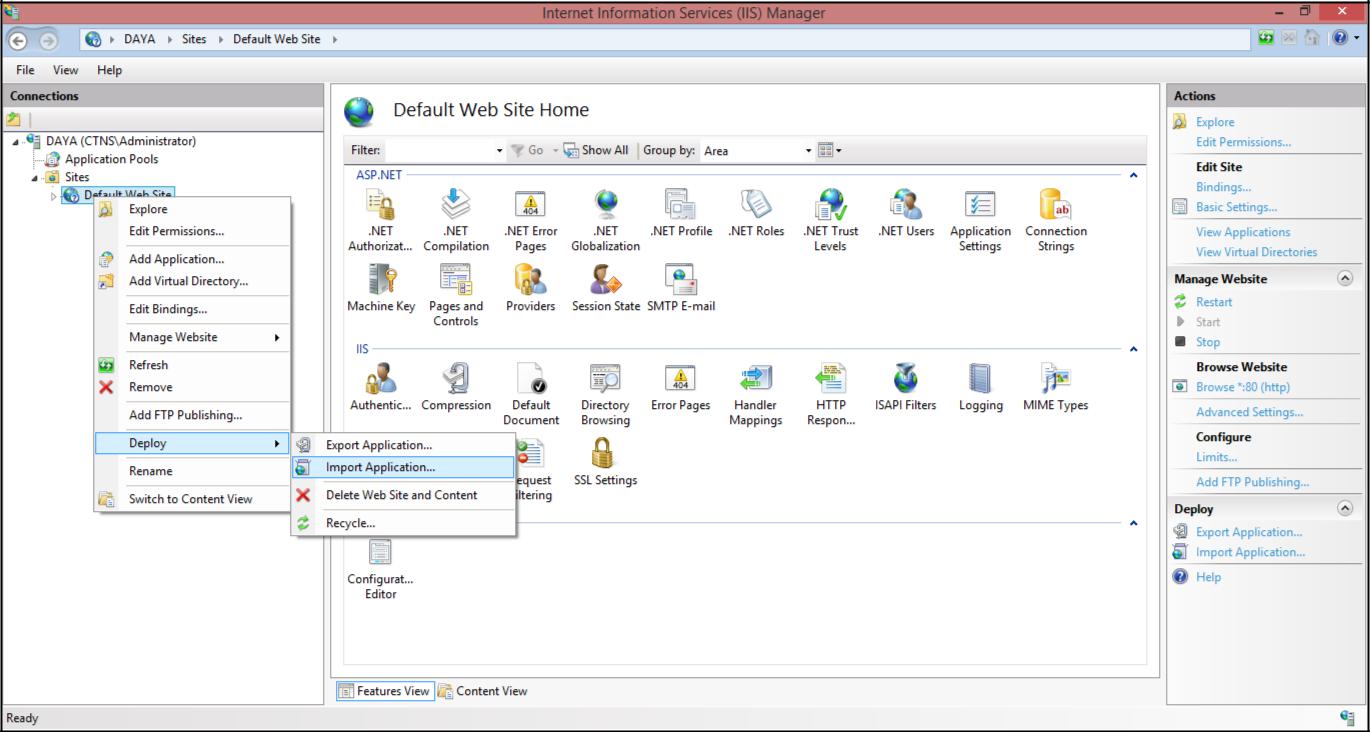
Task: Click inside the Filter text field
Action: (438, 151)
